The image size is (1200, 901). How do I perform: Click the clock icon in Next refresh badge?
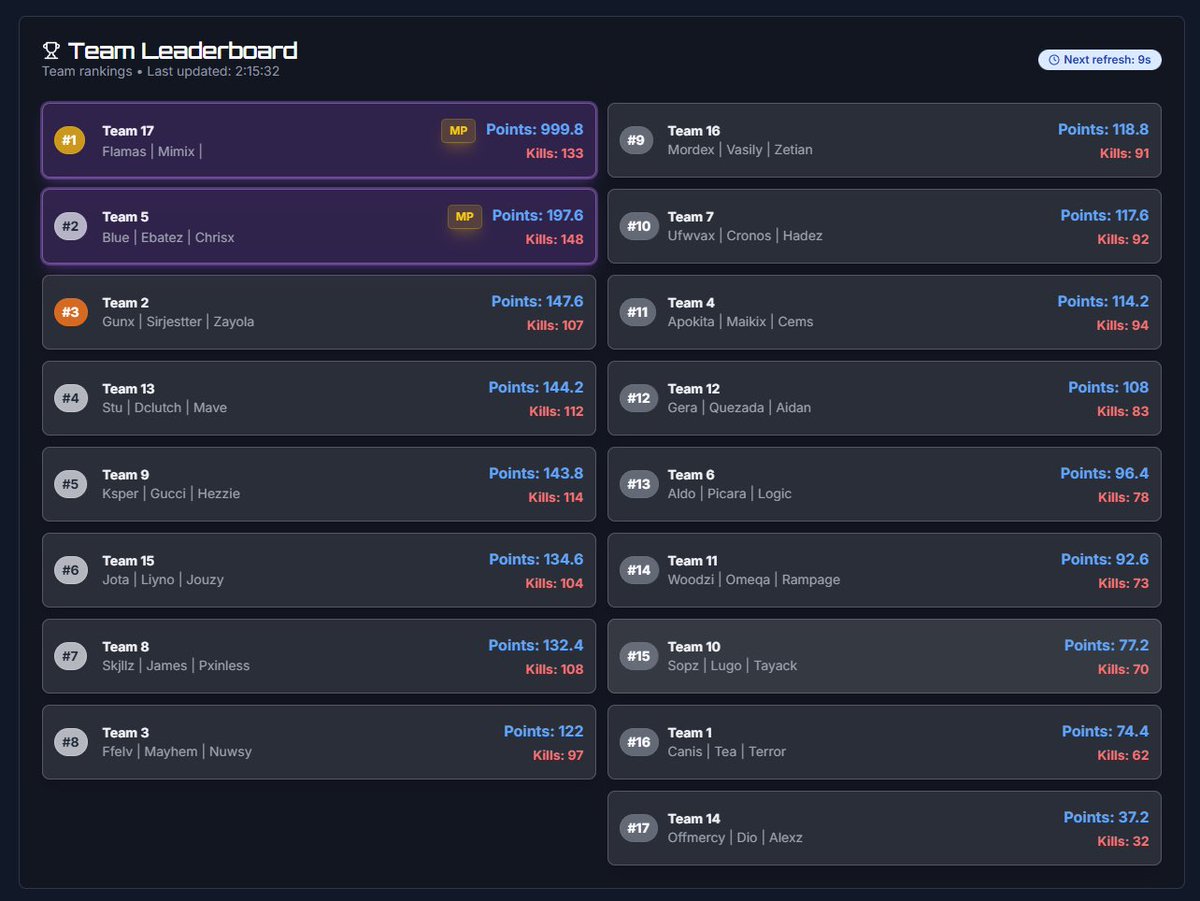coord(1054,60)
